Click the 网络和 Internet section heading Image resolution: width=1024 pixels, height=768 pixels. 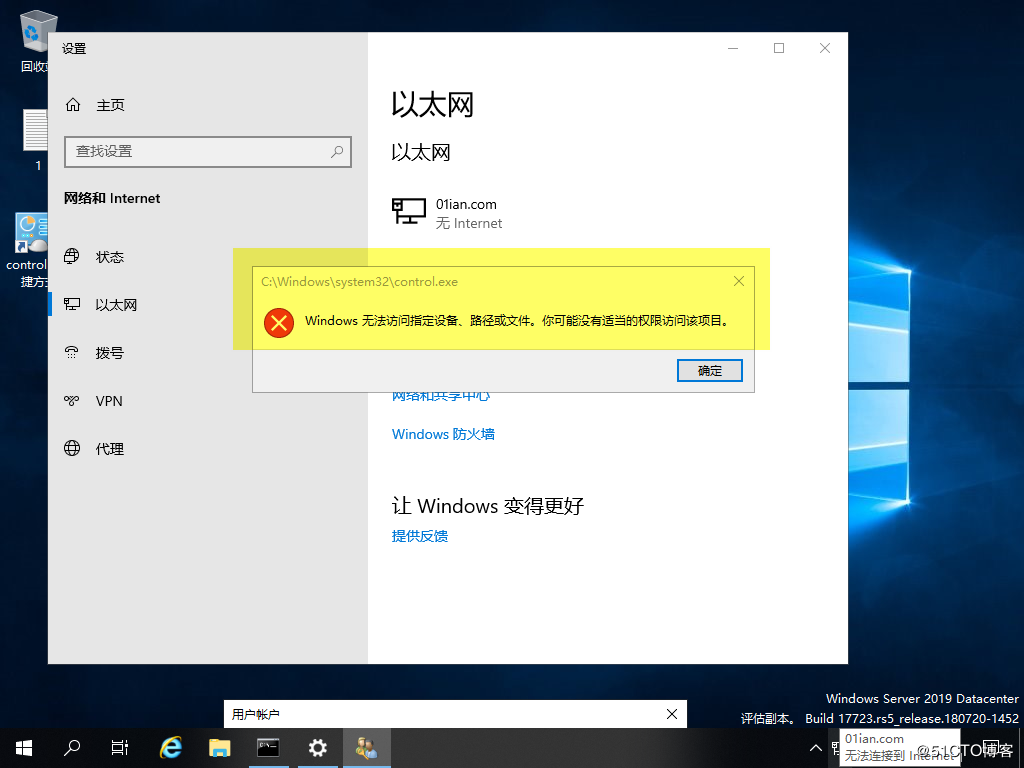coord(112,199)
